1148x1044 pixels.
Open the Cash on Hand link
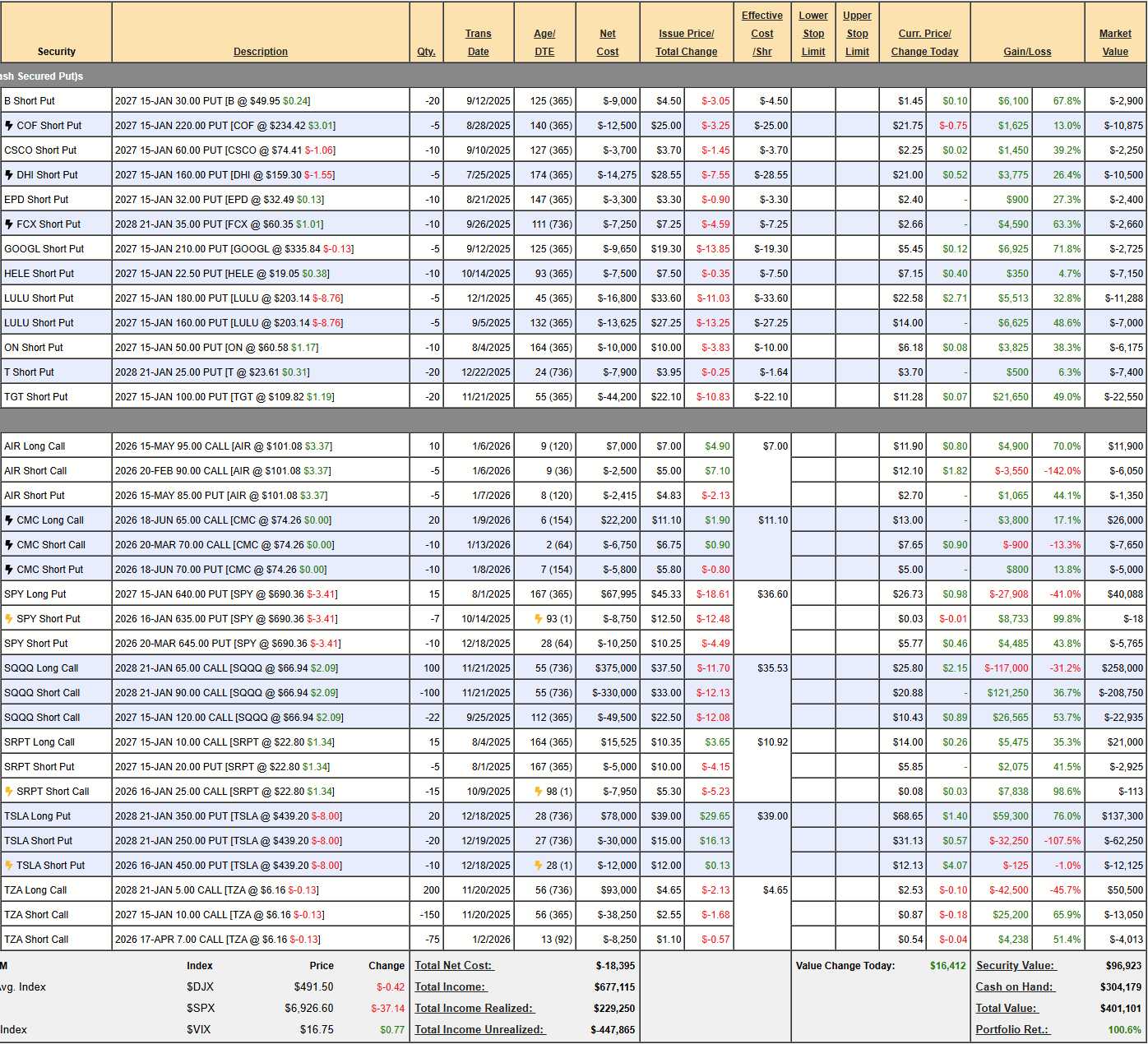[x=1015, y=987]
